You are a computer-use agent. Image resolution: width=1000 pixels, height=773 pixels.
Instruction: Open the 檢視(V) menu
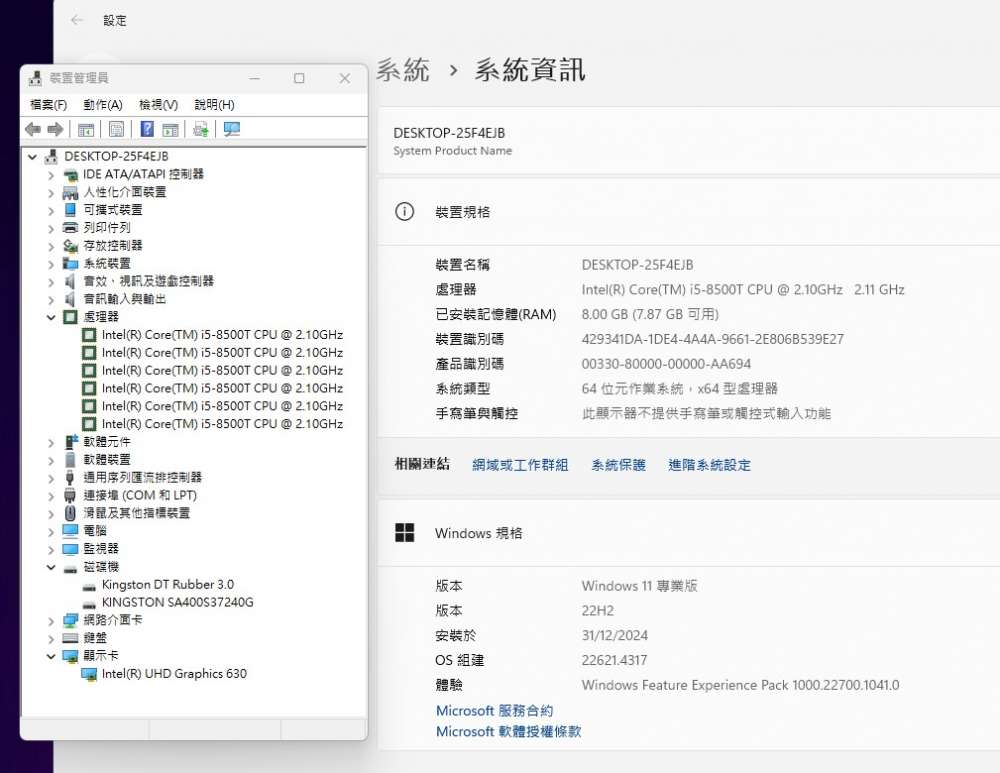[158, 105]
